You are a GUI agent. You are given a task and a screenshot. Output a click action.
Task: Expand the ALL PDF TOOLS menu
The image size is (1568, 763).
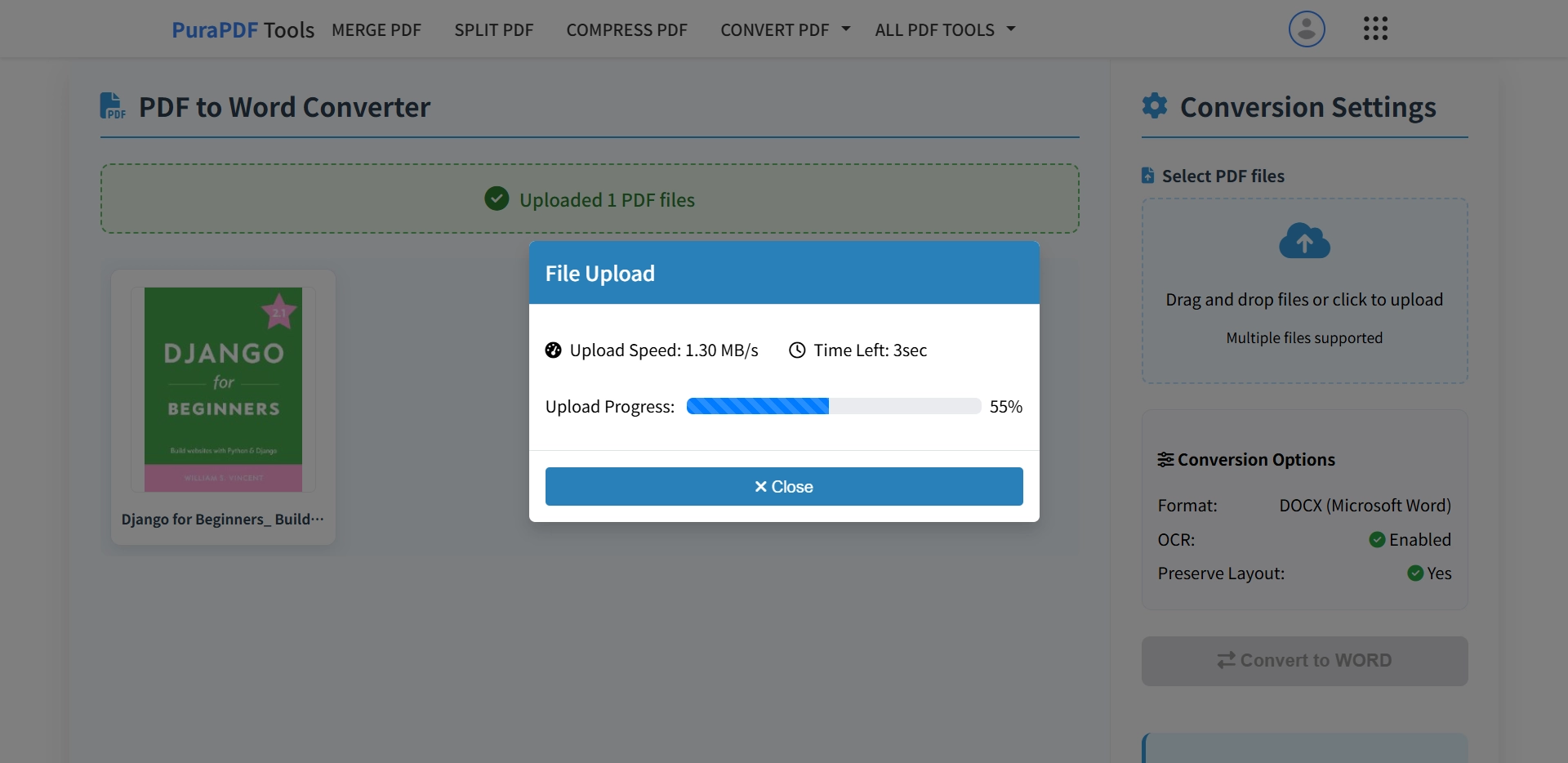click(x=944, y=29)
